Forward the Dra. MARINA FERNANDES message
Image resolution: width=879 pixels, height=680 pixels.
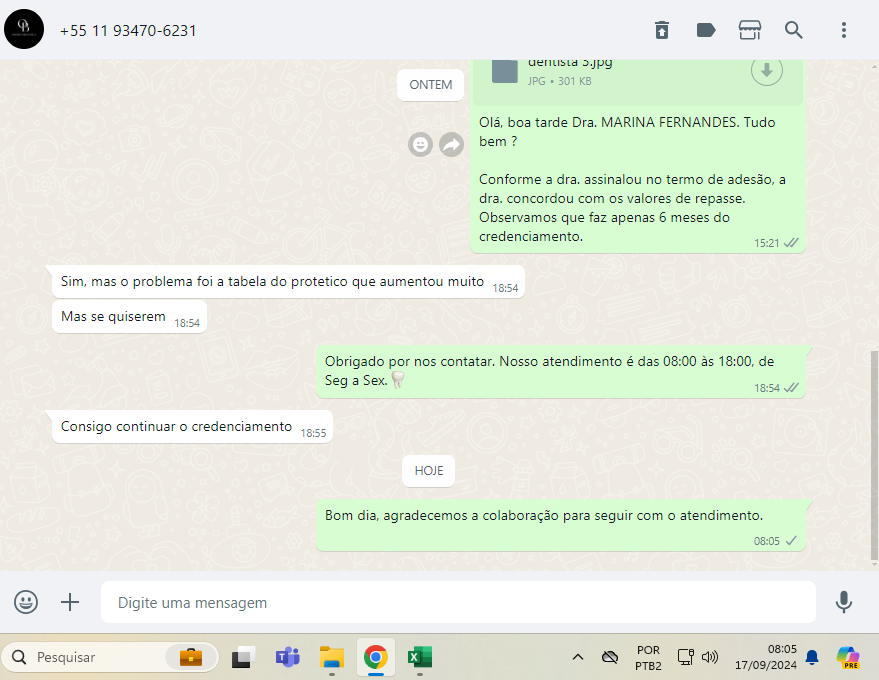[x=451, y=145]
